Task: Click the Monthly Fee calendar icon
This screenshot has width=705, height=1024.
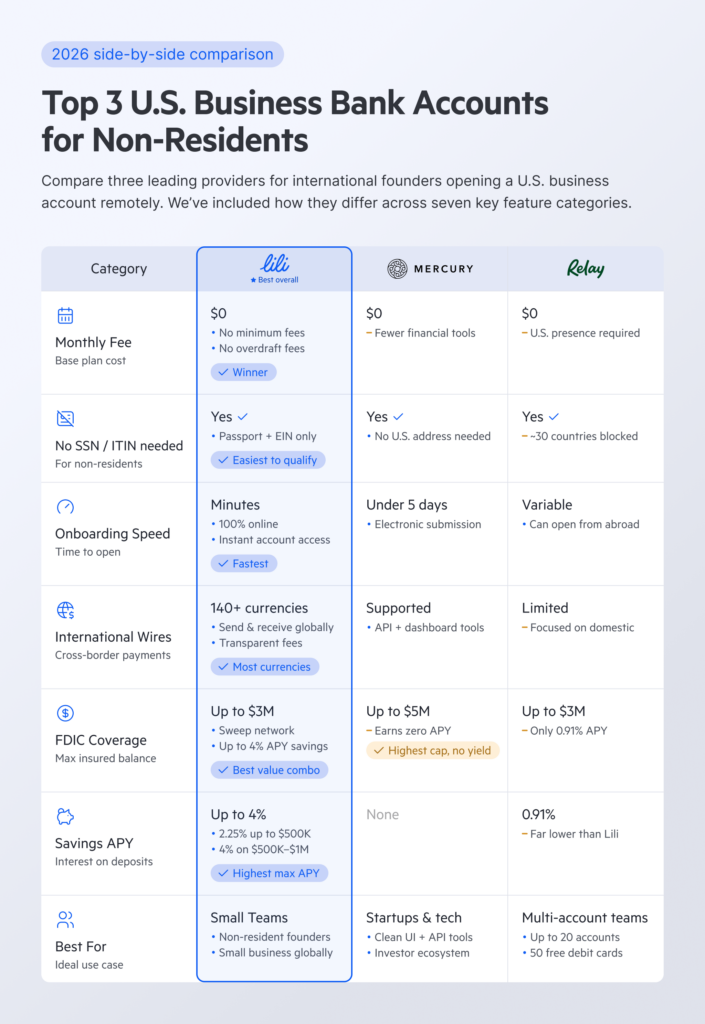Action: [x=65, y=315]
